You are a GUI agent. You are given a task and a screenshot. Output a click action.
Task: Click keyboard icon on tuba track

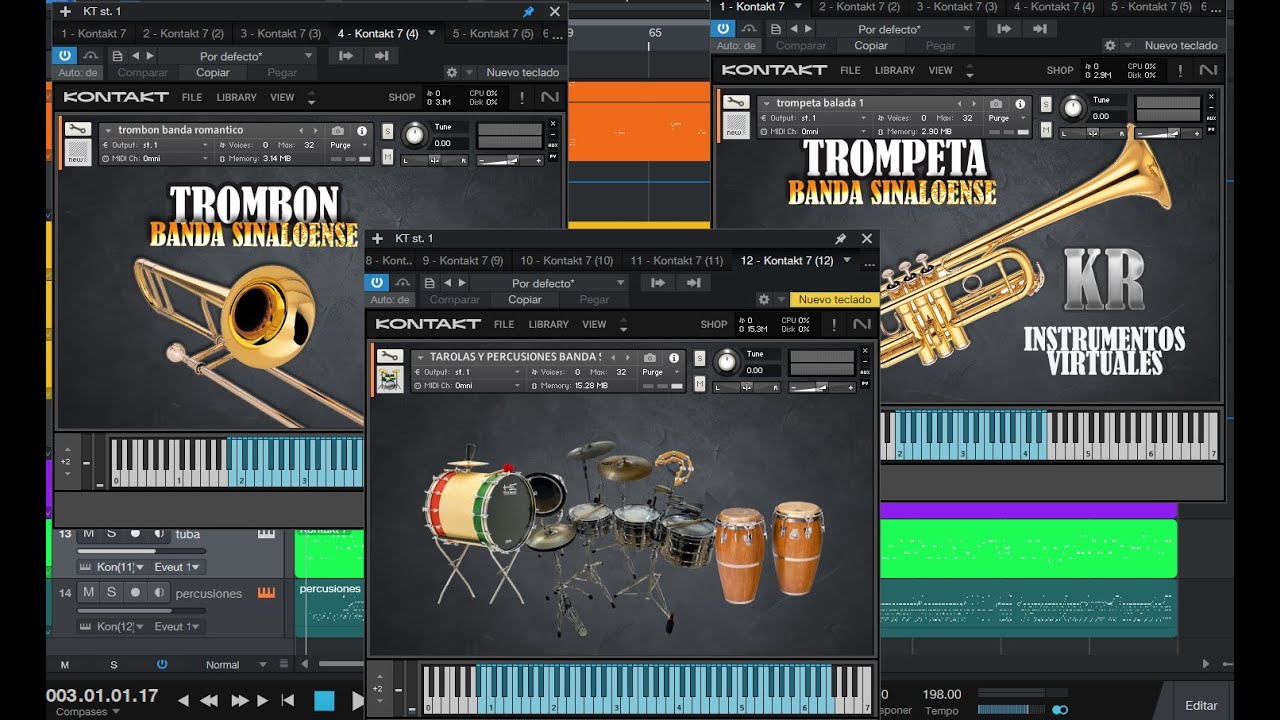[266, 533]
